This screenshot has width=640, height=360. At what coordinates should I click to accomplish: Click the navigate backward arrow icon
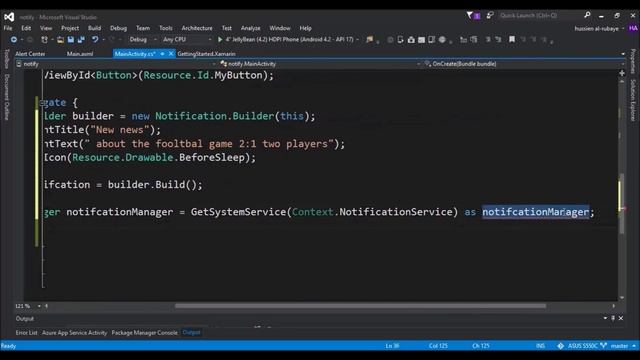click(14, 40)
